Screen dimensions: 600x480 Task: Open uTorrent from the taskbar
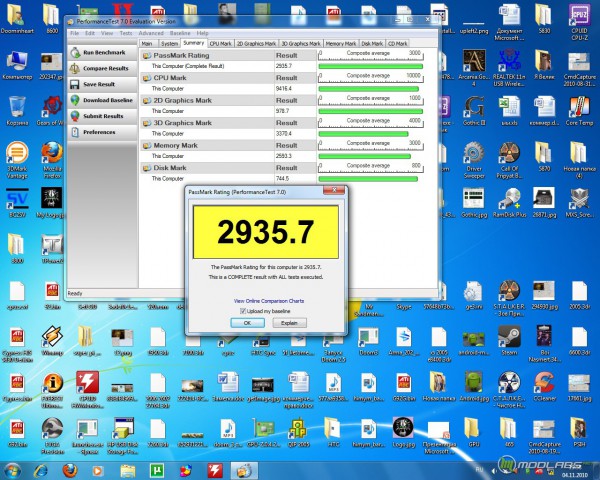click(157, 470)
